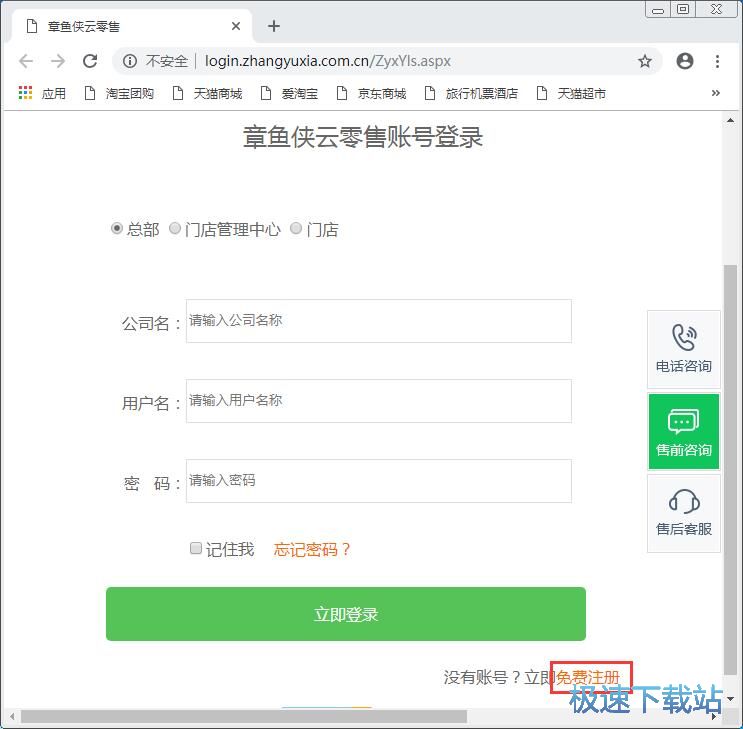Screen dimensions: 743x729
Task: Open 售后客服 headset panel
Action: click(x=684, y=513)
